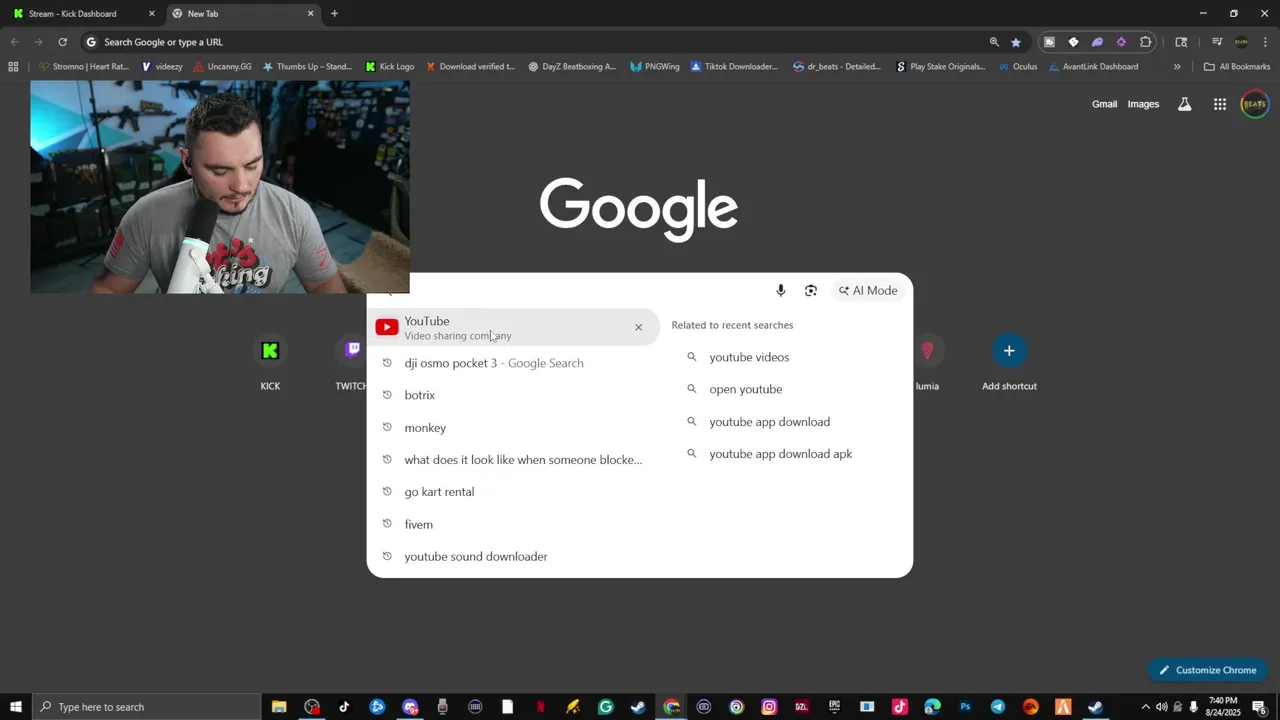The width and height of the screenshot is (1280, 720).
Task: Open Google Lens image search icon
Action: [x=811, y=290]
